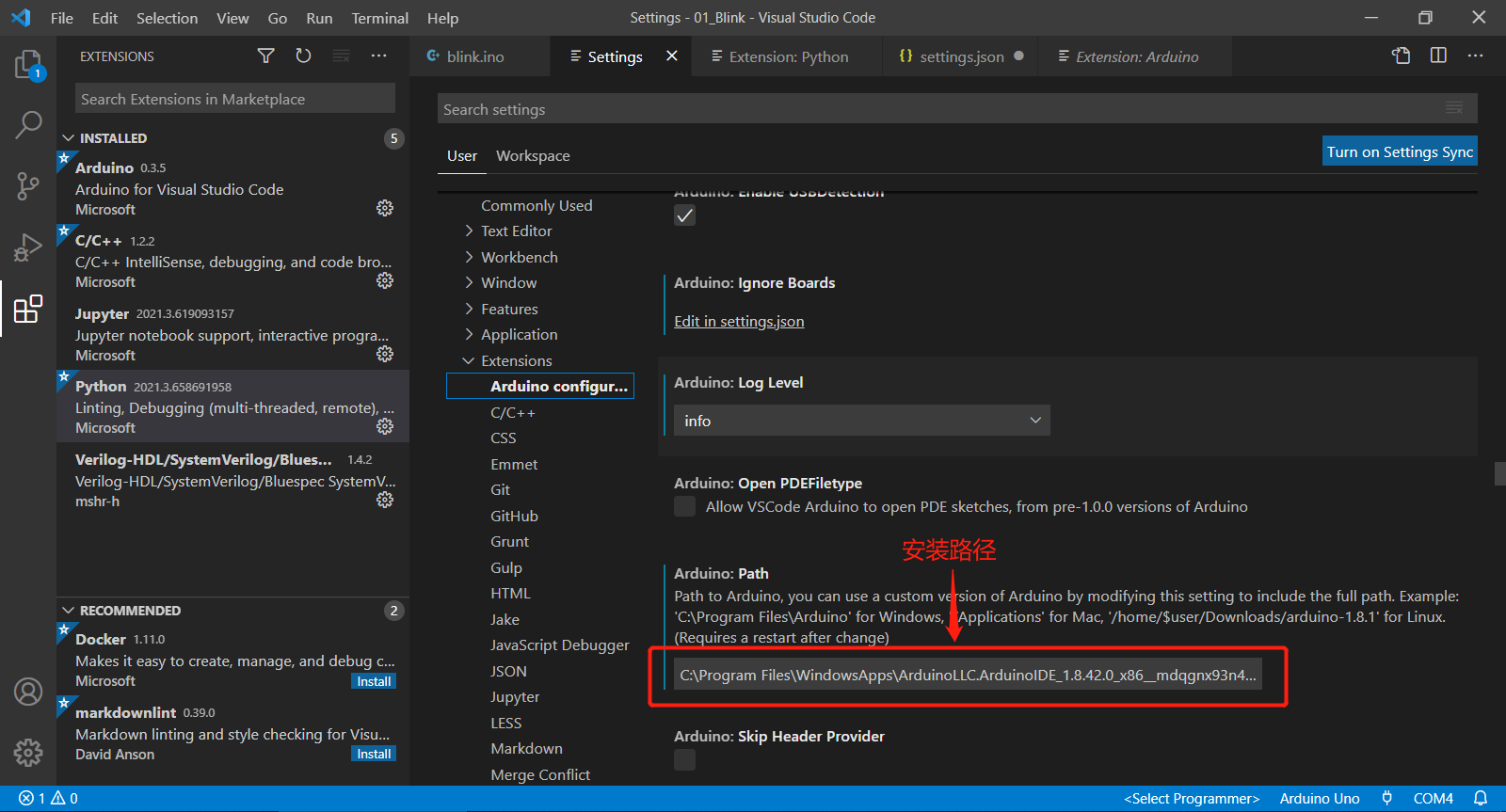
Task: Select the User settings tab
Action: pos(462,155)
